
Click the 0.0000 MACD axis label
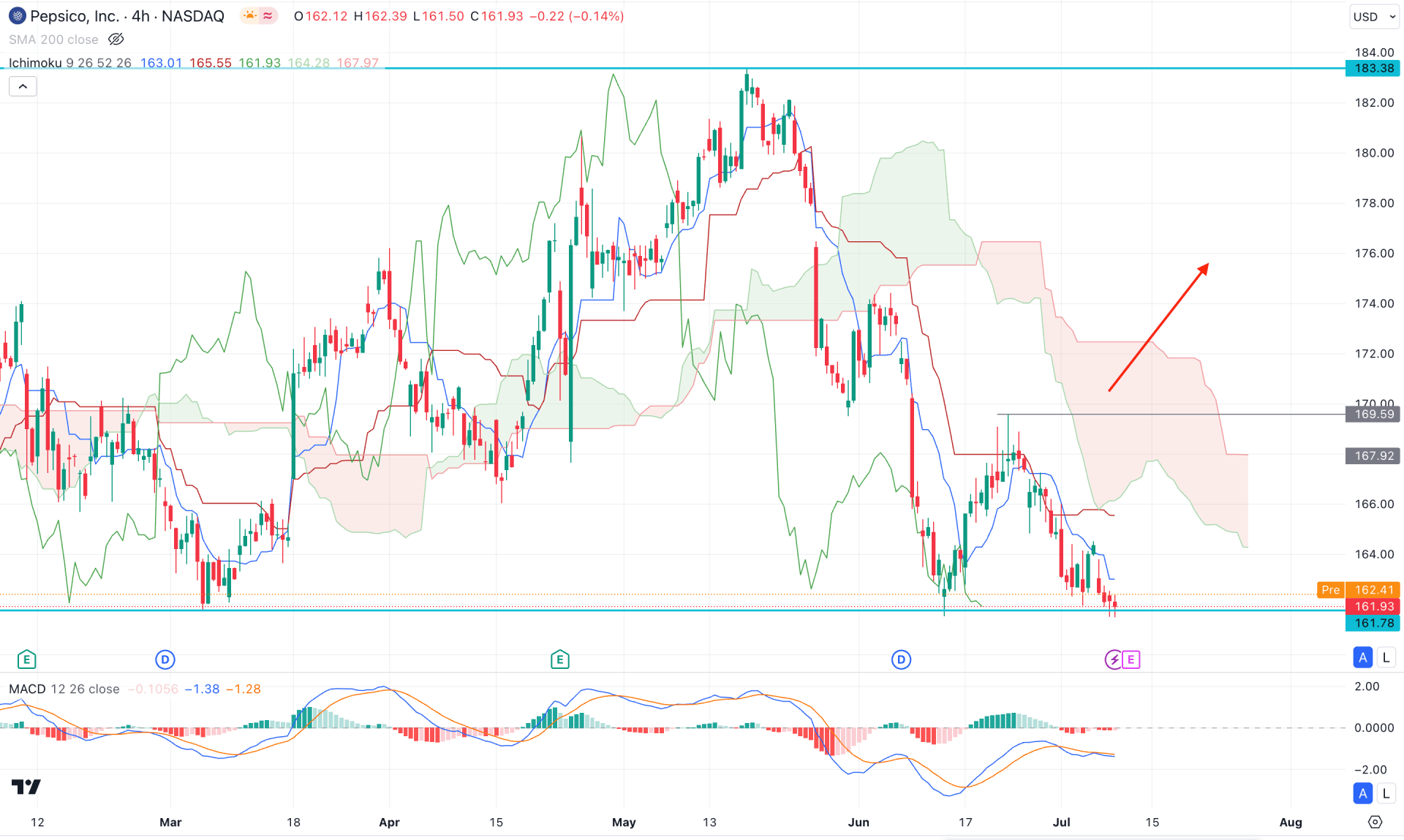[1374, 728]
